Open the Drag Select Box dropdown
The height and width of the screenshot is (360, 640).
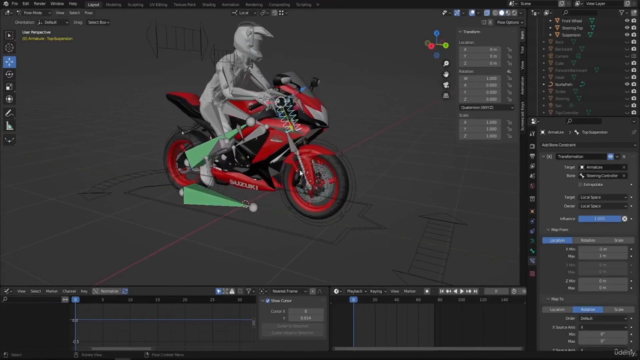pos(98,22)
